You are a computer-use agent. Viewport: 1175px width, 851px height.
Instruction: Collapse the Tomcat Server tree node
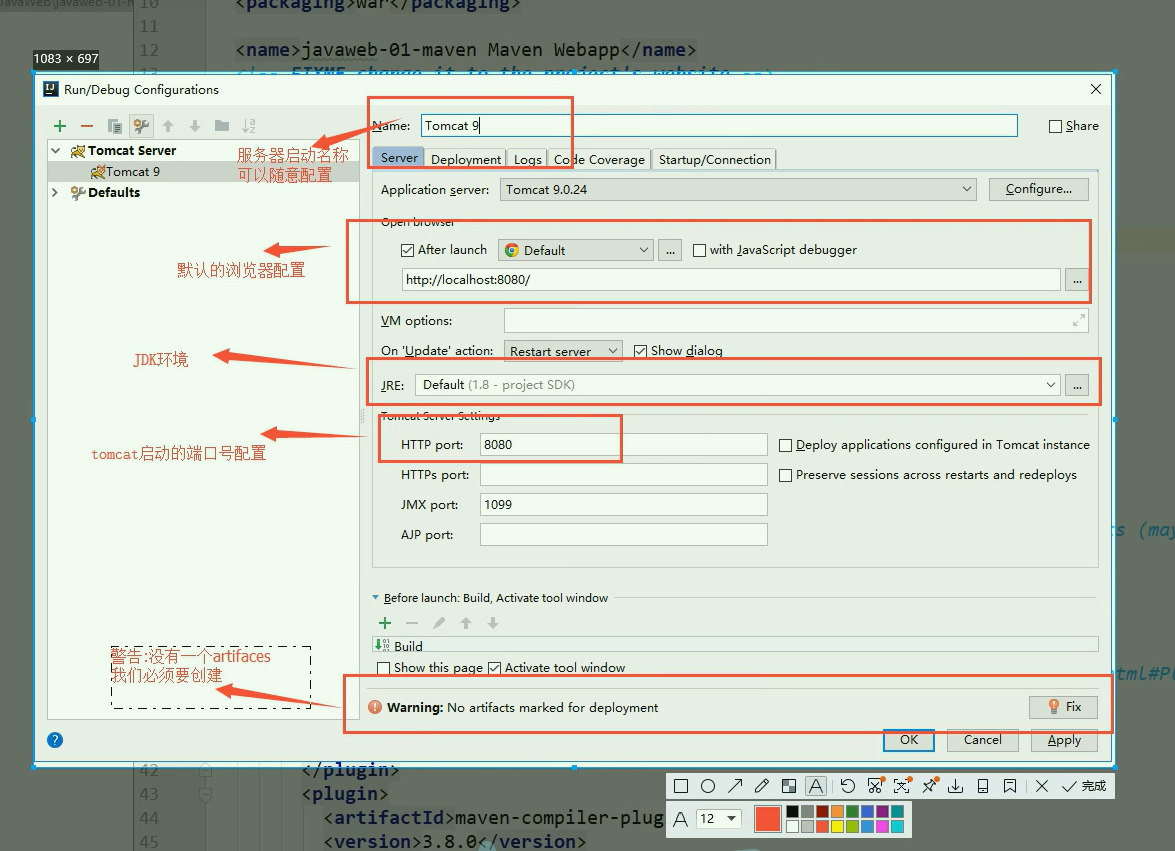[55, 151]
